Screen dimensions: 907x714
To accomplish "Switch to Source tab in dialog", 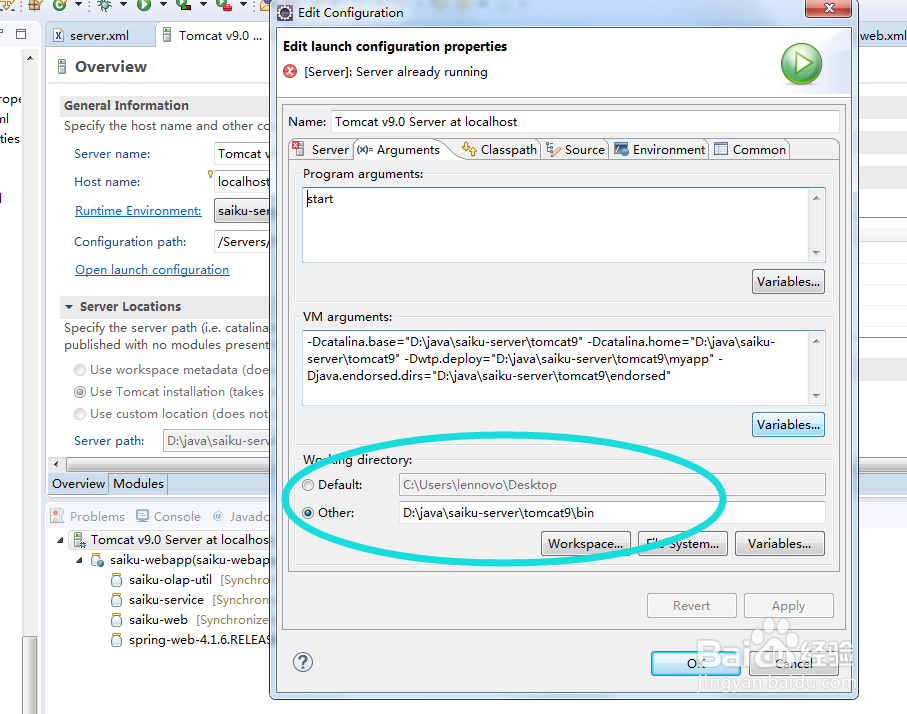I will [x=576, y=149].
